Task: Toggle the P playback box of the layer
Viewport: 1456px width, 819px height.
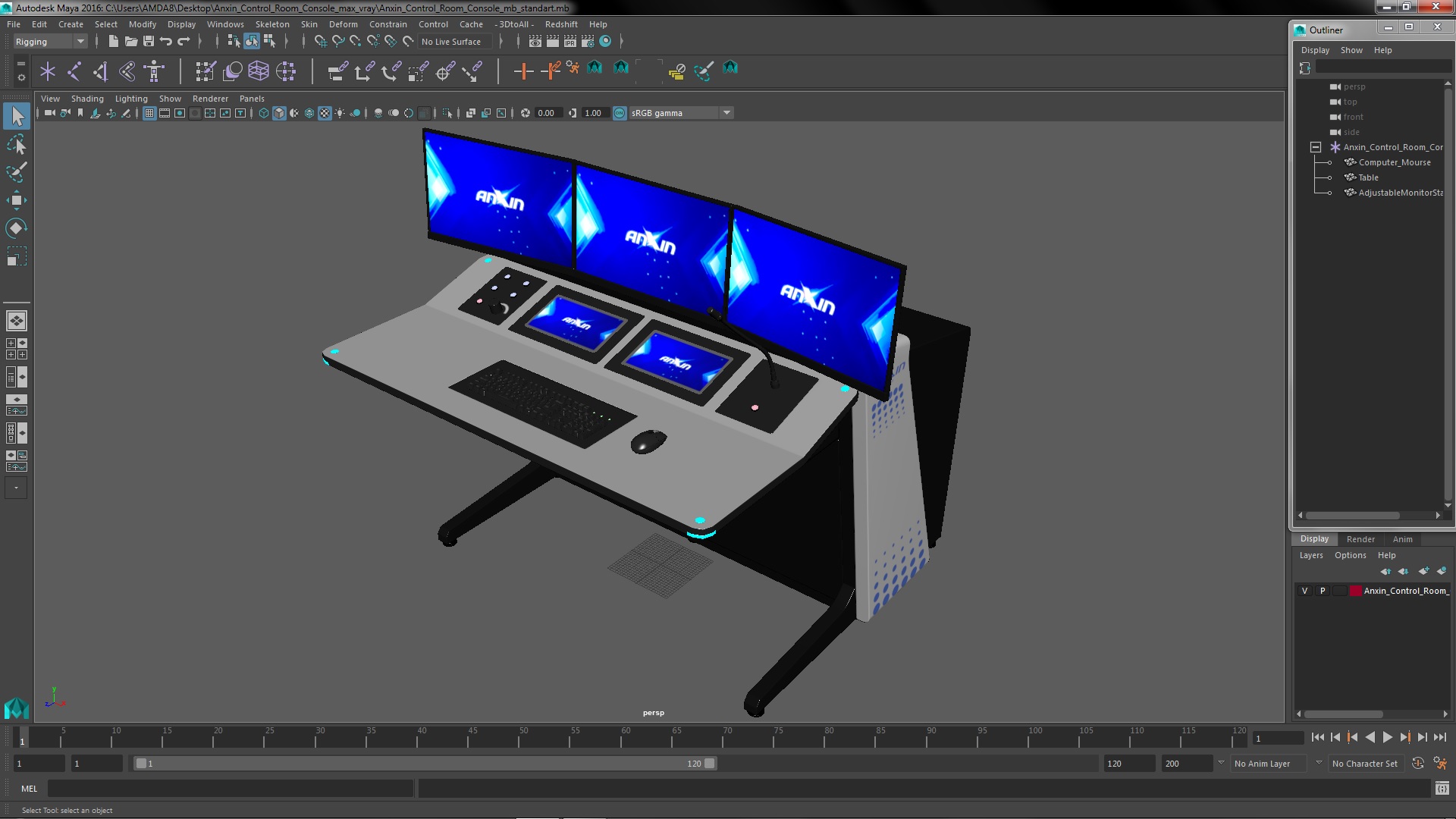Action: click(1323, 591)
